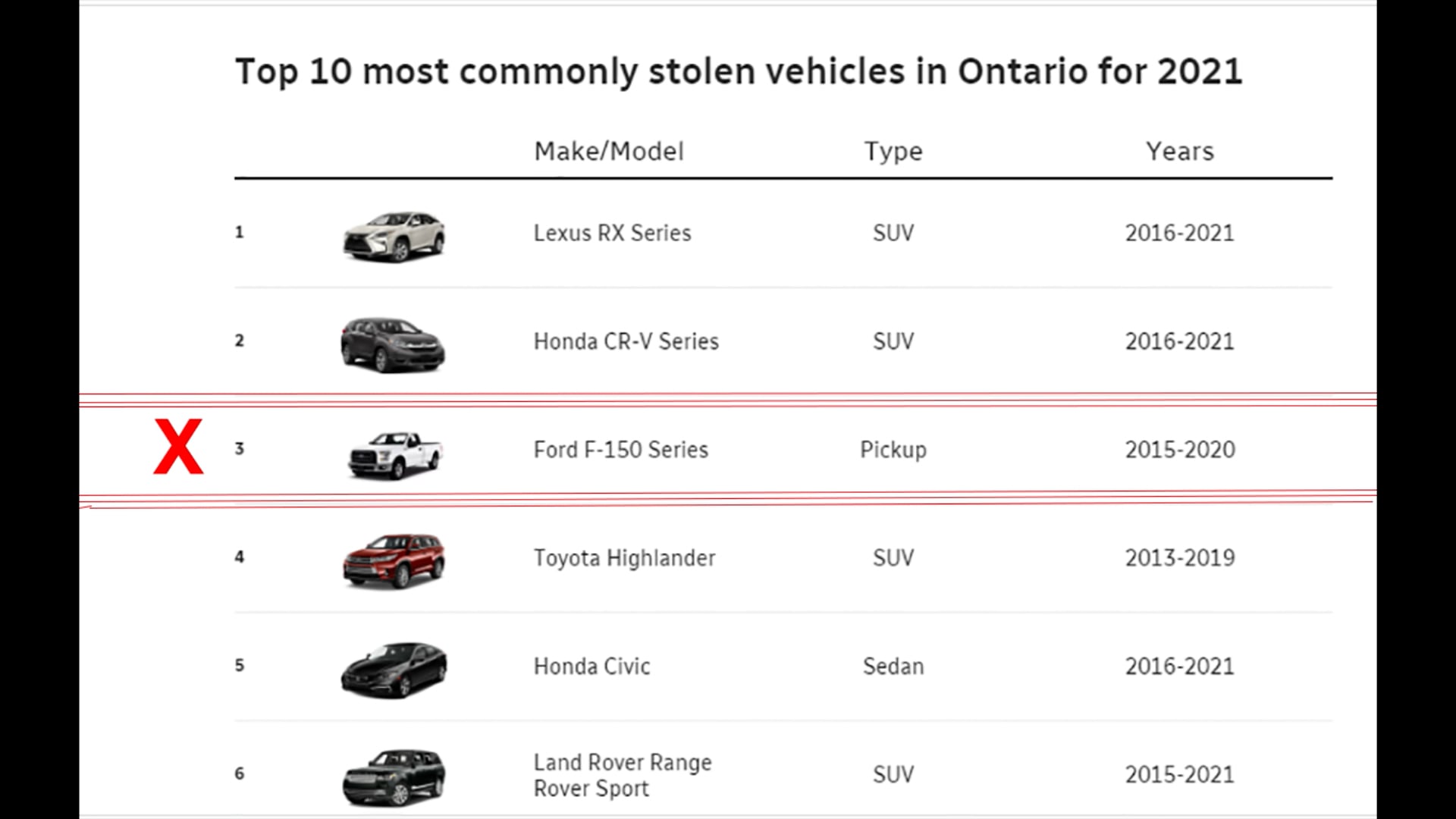Click the Honda CR-V Series text

click(x=626, y=341)
